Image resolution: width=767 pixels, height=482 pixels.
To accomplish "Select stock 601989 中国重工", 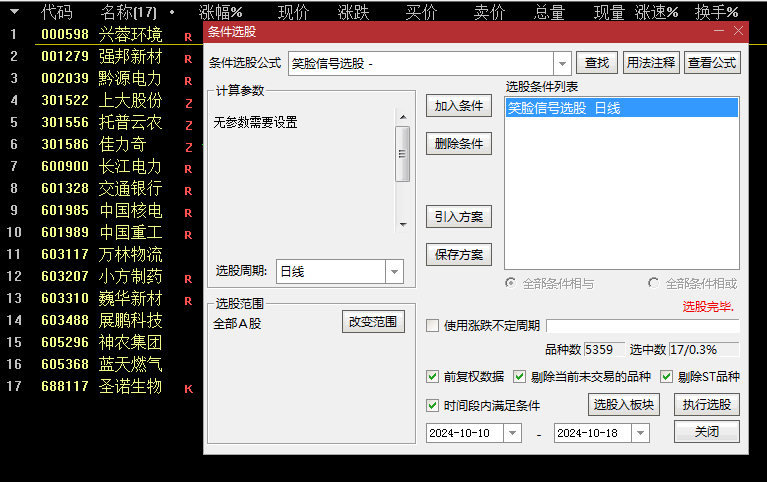I will [x=101, y=232].
